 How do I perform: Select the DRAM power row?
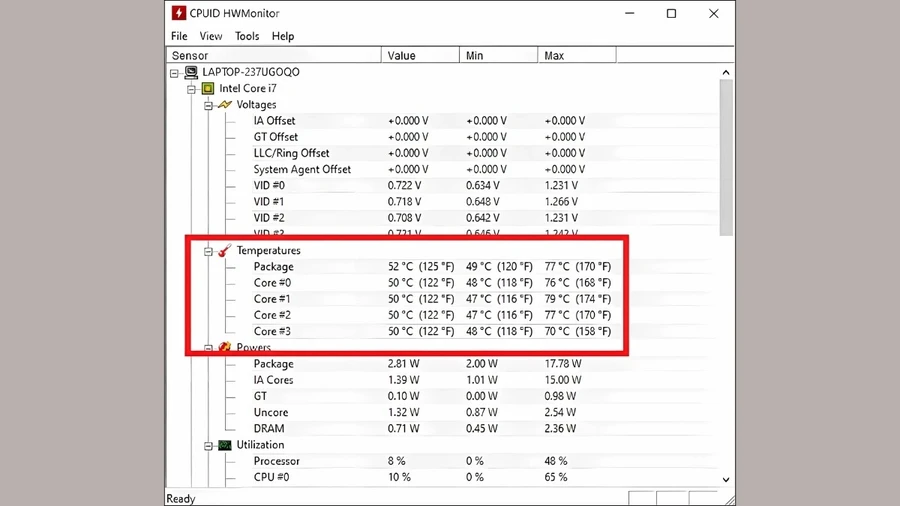(485, 429)
